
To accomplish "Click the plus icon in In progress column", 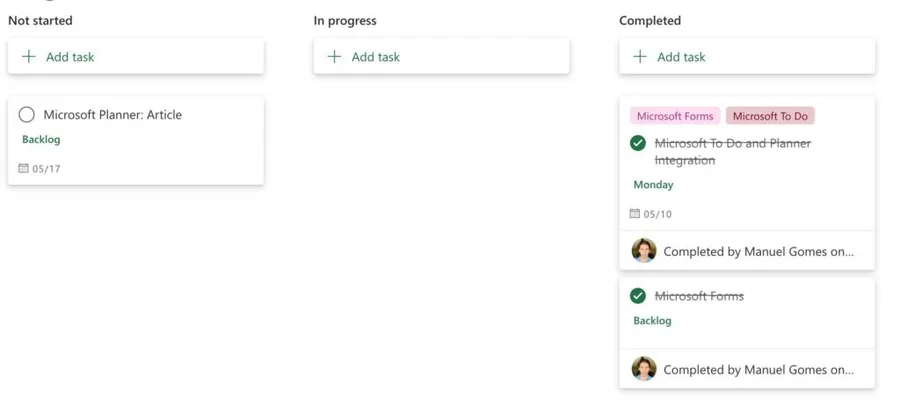I will [334, 57].
